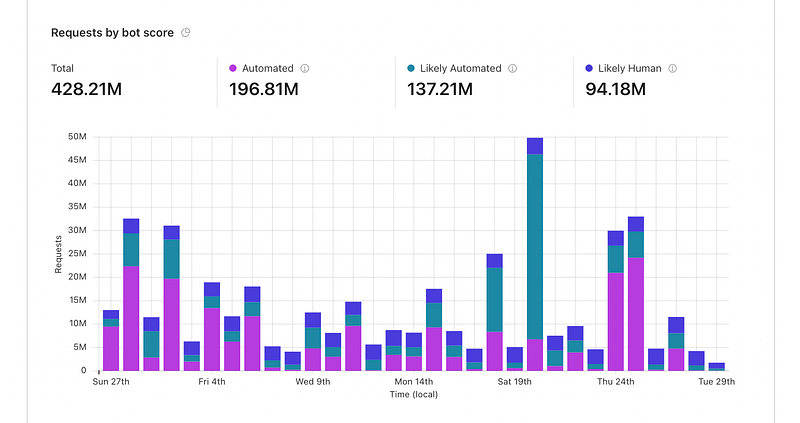Click the info icon next to Likely Human

pos(672,68)
